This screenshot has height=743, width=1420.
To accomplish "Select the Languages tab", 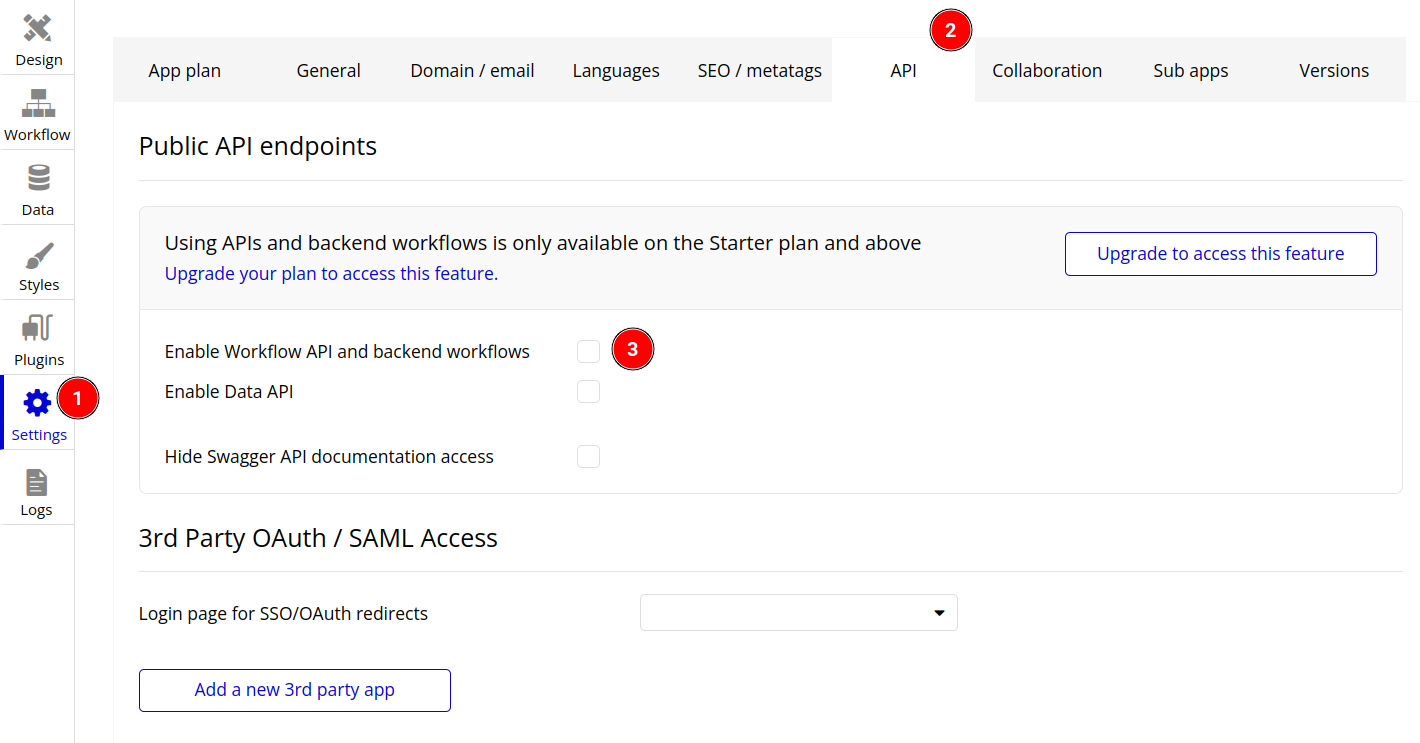I will coord(616,71).
